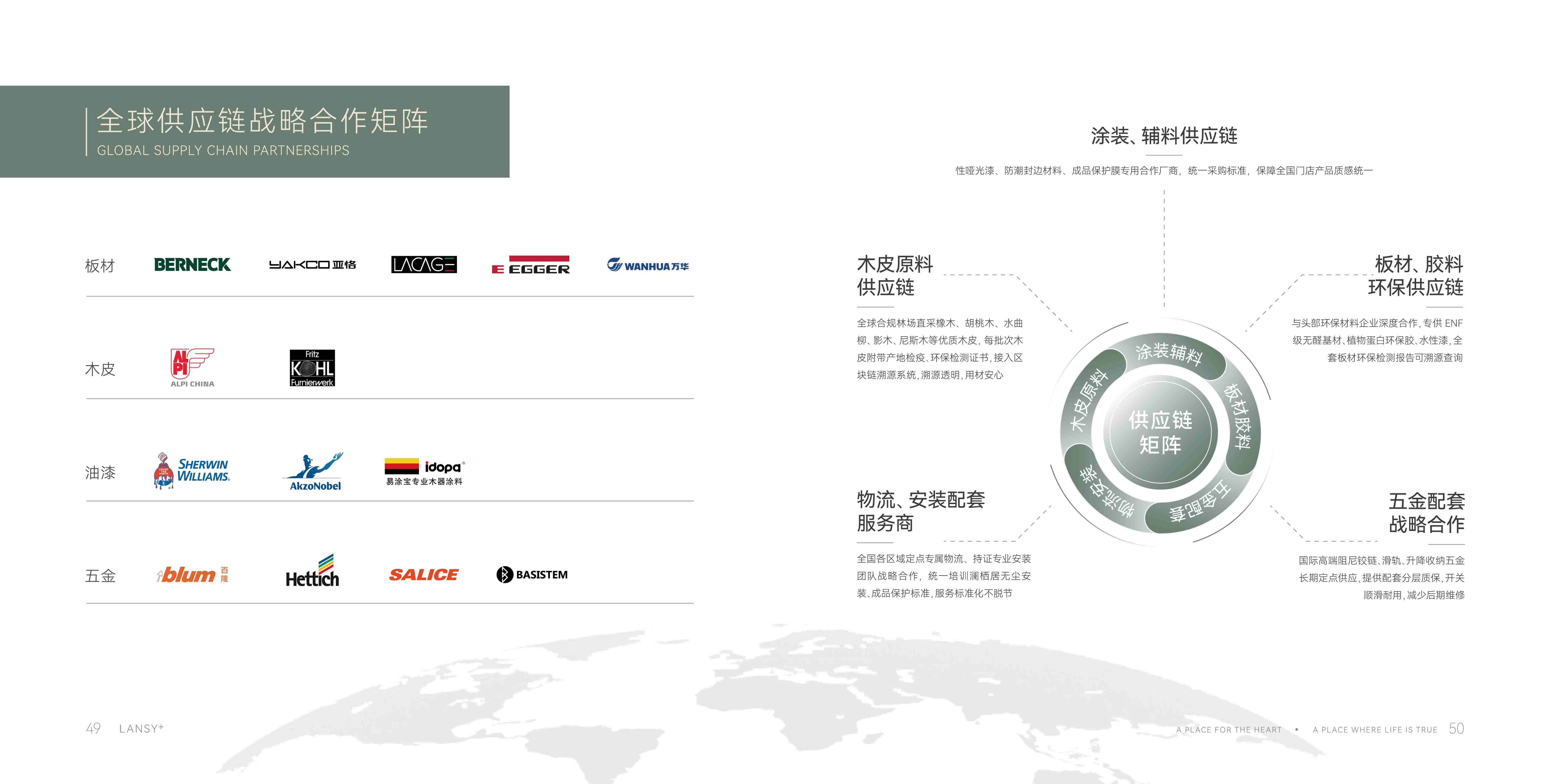
Task: Select the heading 木皮原料供应链
Action: (895, 275)
